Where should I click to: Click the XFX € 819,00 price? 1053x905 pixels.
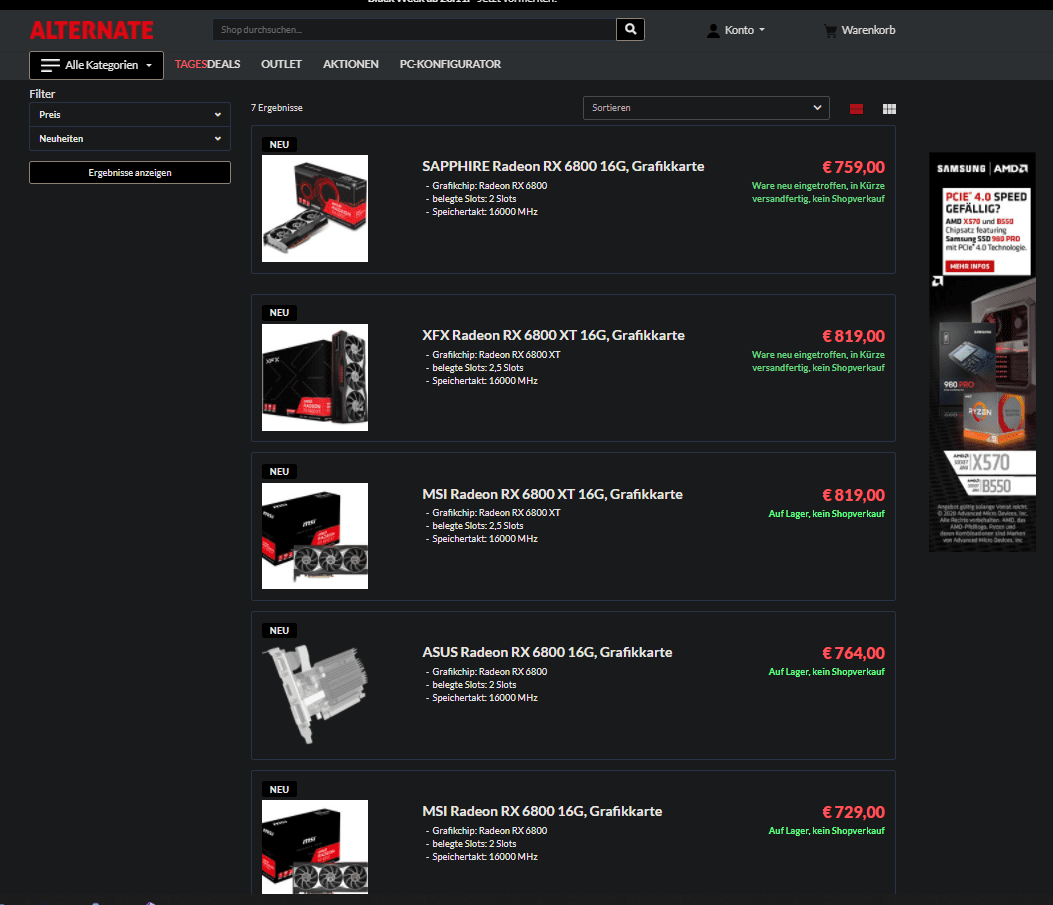[x=854, y=336]
